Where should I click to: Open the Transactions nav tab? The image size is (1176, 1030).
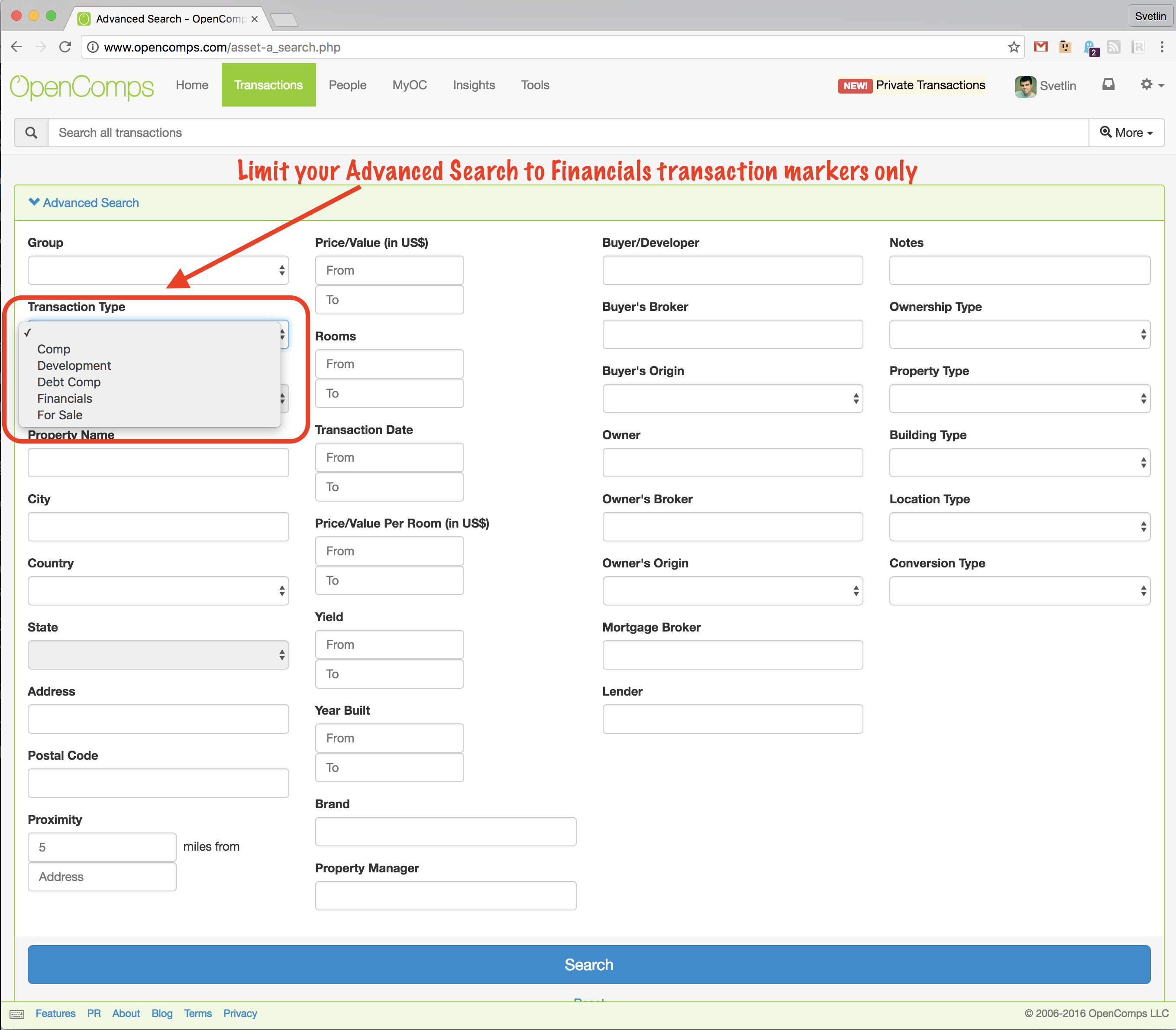pos(268,85)
